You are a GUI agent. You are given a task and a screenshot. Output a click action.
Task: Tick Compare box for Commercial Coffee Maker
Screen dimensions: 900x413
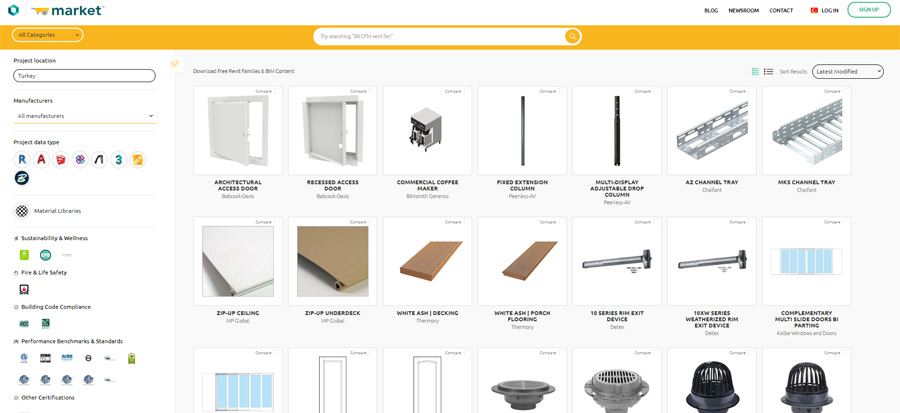coord(465,91)
